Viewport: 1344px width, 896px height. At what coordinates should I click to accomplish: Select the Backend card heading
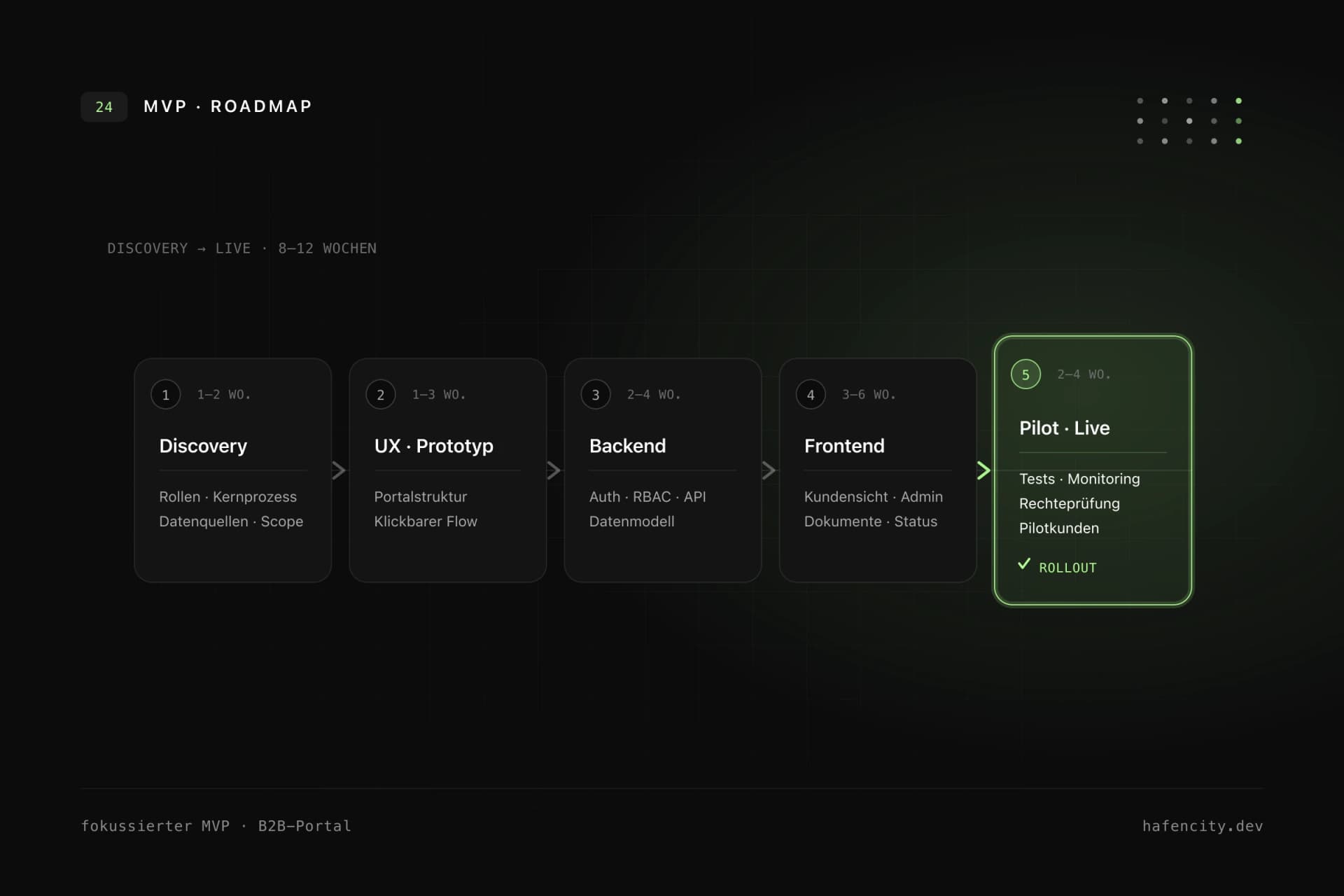pos(627,447)
